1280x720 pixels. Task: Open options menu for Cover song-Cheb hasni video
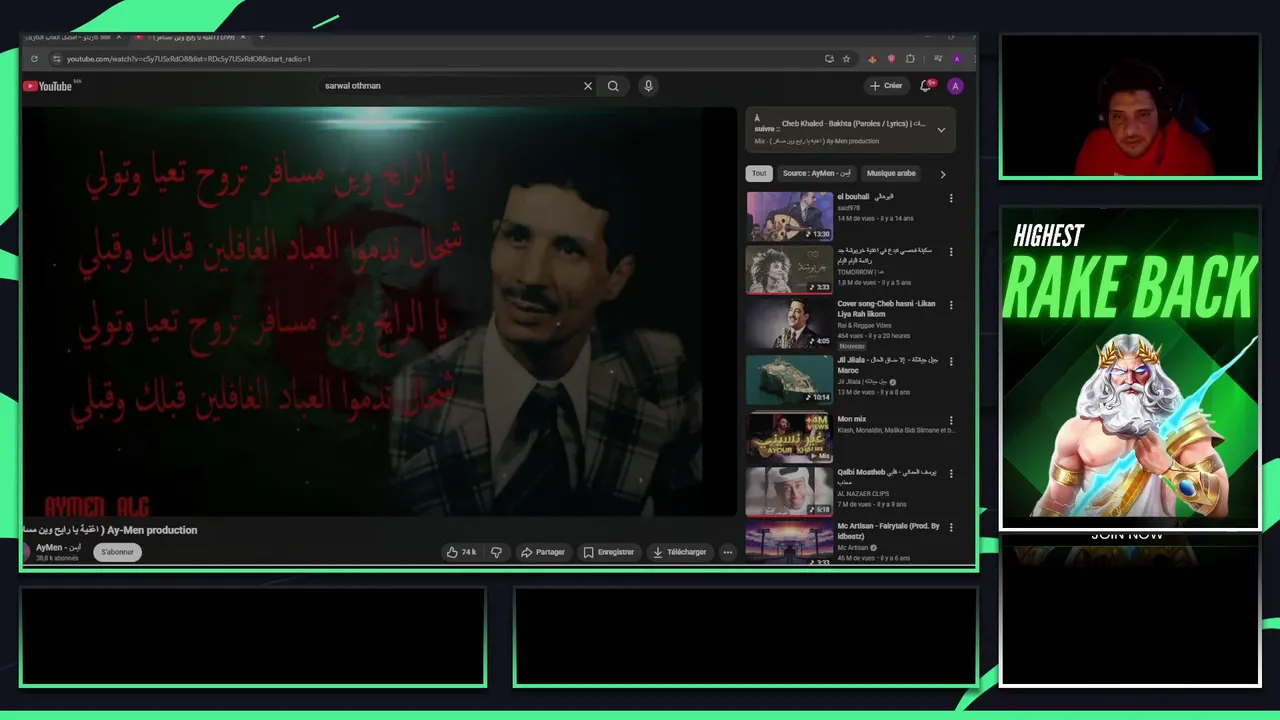coord(951,305)
